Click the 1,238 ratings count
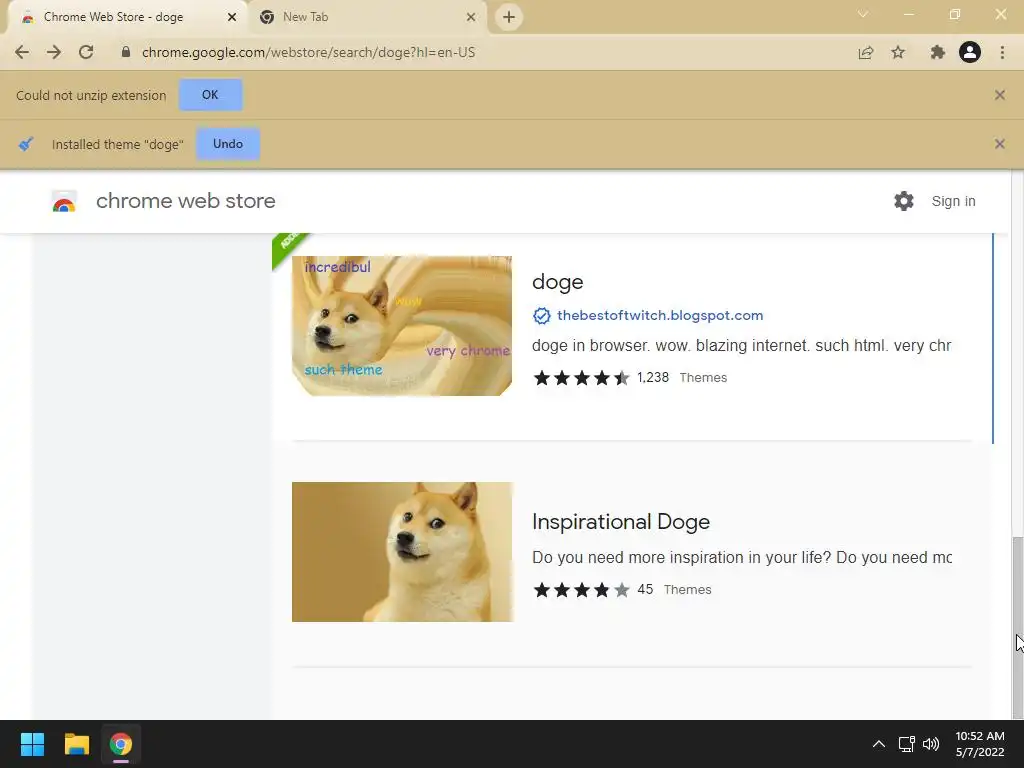1024x768 pixels. pyautogui.click(x=653, y=377)
